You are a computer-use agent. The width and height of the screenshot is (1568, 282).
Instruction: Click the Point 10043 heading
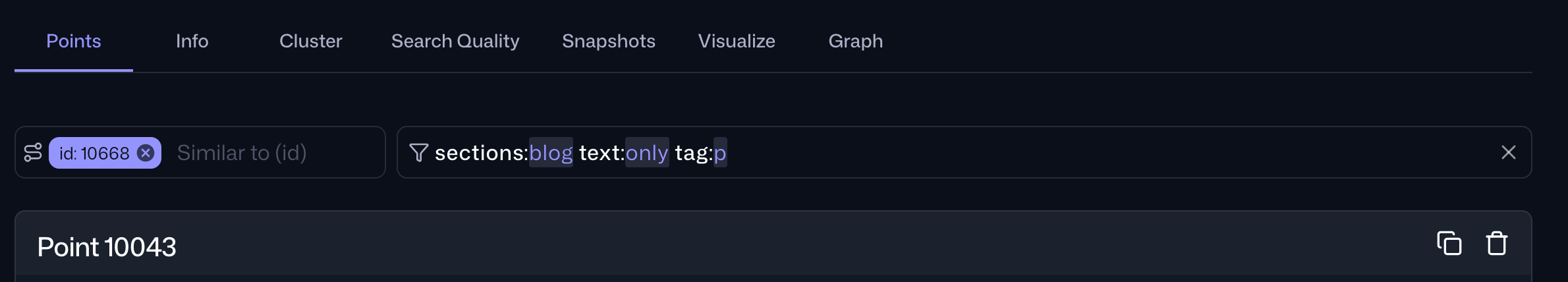pos(107,247)
